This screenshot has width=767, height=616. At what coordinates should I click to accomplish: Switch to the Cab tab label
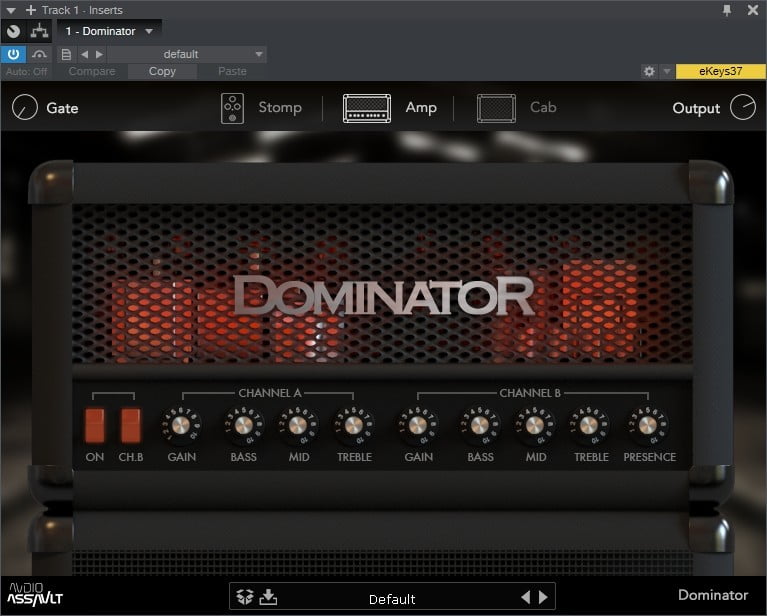click(543, 107)
